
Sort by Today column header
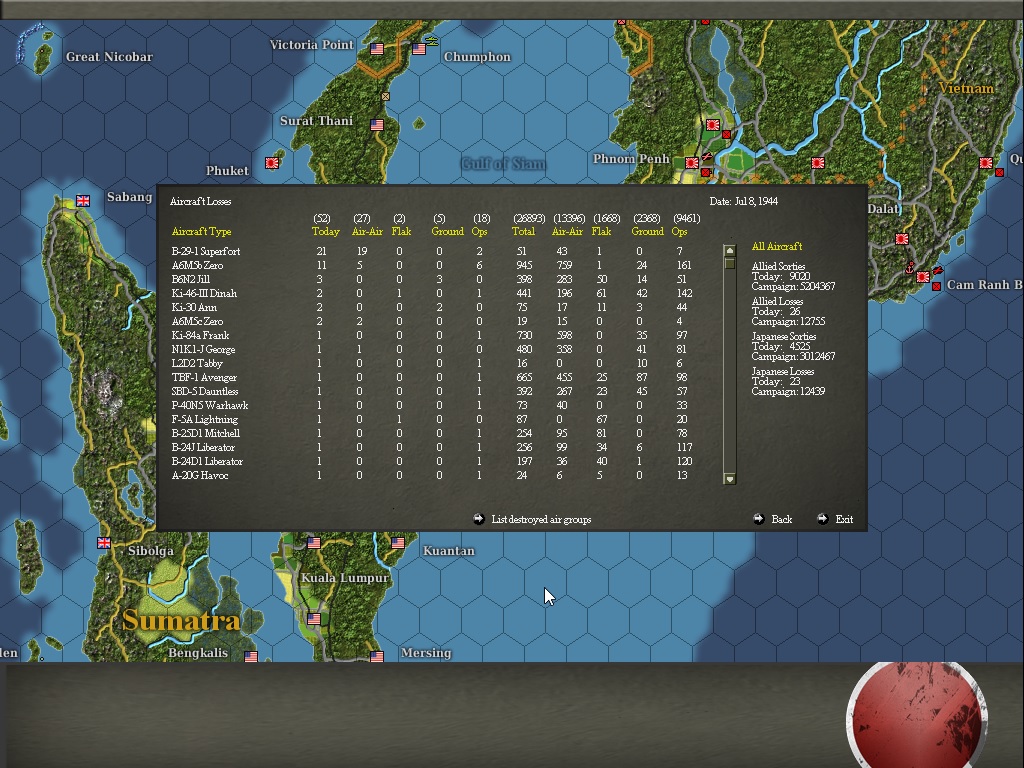click(x=325, y=231)
